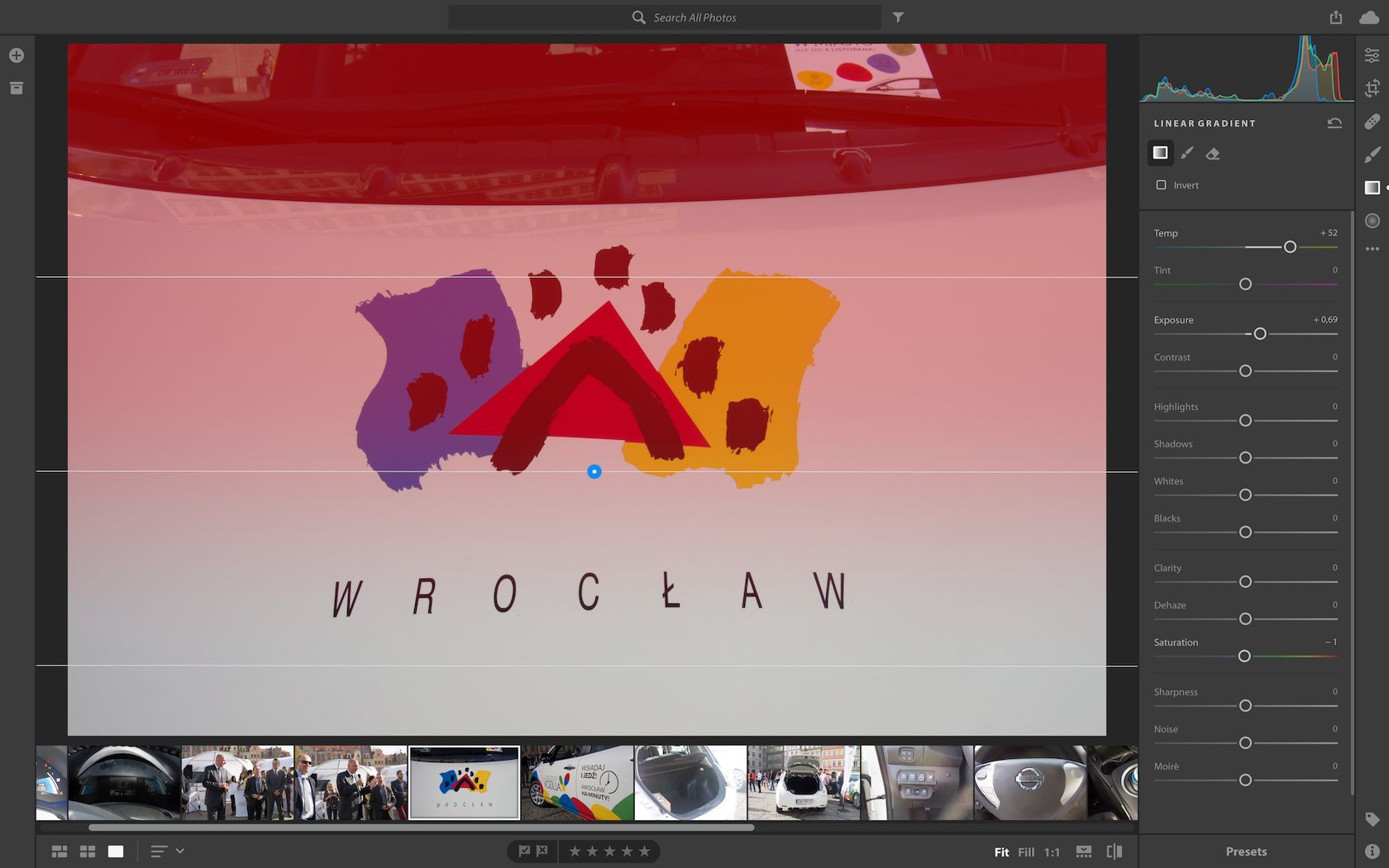Toggle the filmstrip visibility icon

(1084, 851)
